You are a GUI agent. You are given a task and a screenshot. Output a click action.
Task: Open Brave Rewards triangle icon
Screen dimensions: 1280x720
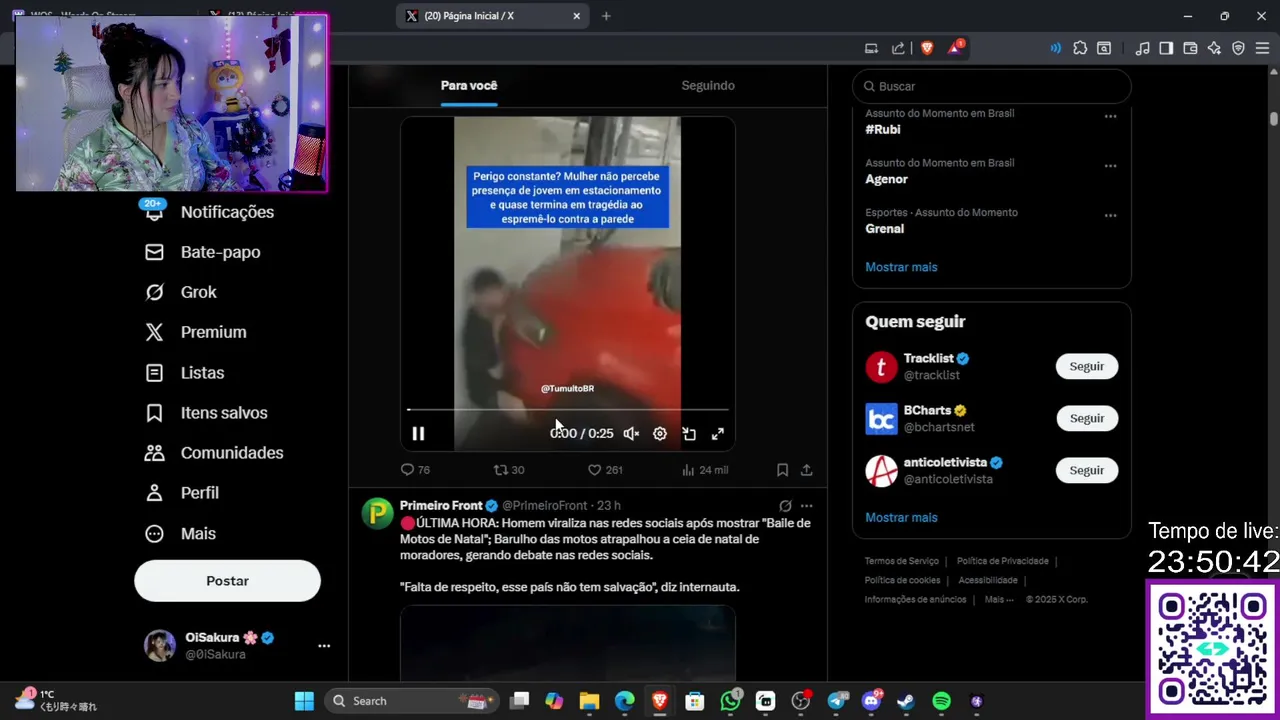(955, 48)
